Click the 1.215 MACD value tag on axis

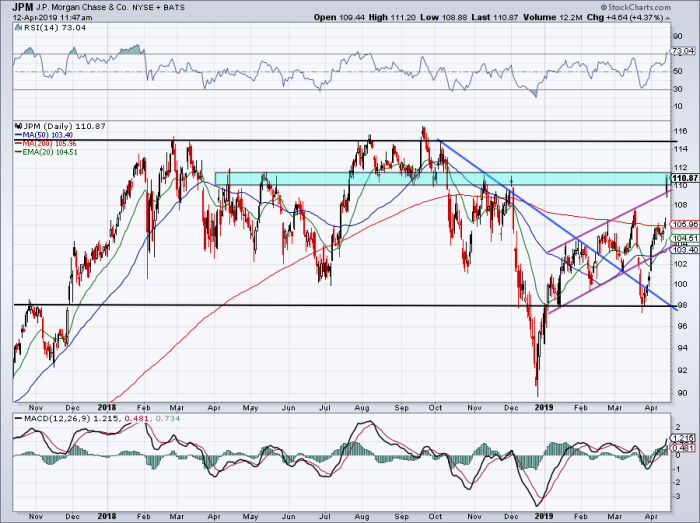(x=683, y=438)
